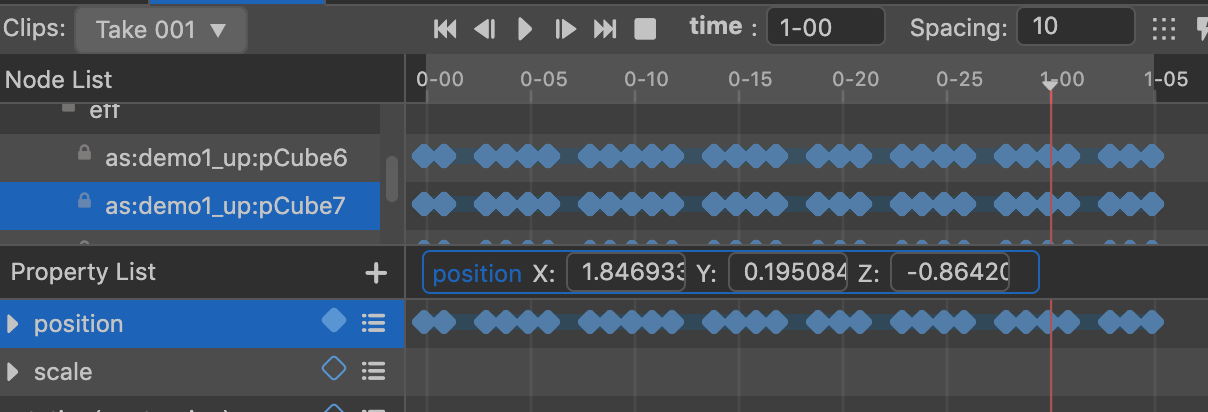Toggle lock on as:demo1_up:pCube6
This screenshot has height=412, width=1208.
click(85, 154)
